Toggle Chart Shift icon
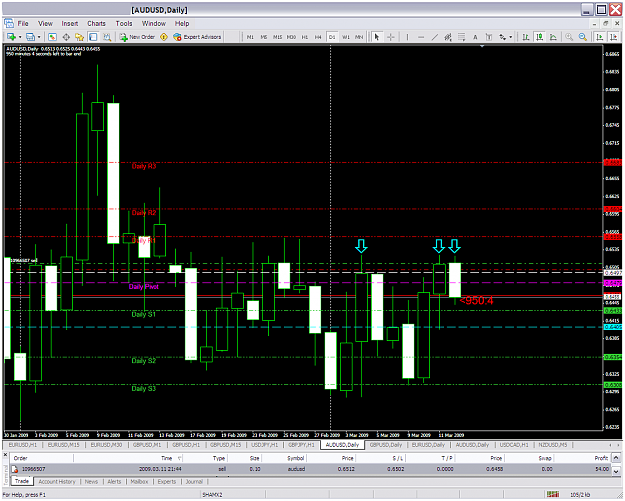Image resolution: width=625 pixels, height=501 pixels. coord(613,37)
